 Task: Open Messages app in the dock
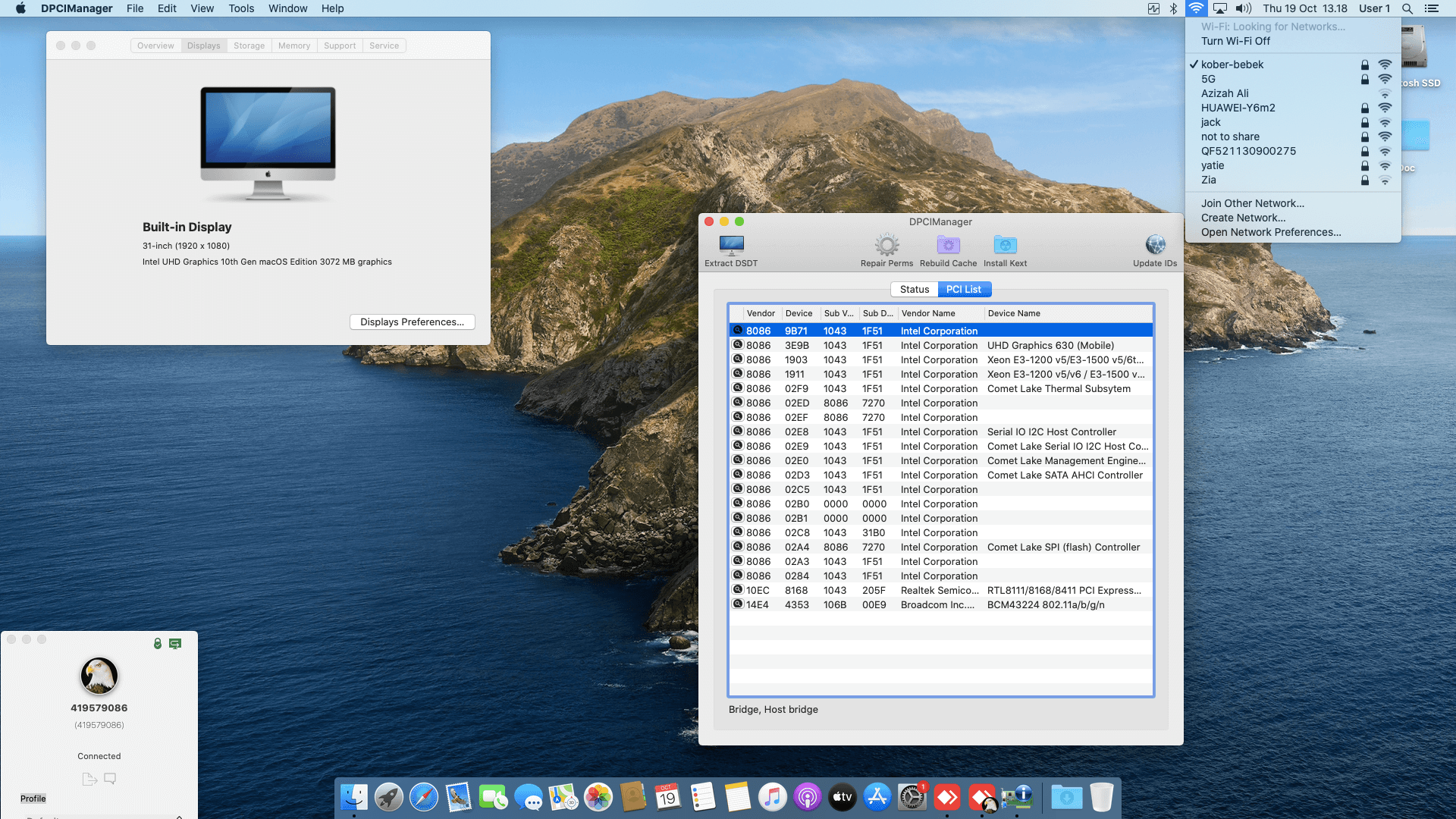[x=529, y=797]
